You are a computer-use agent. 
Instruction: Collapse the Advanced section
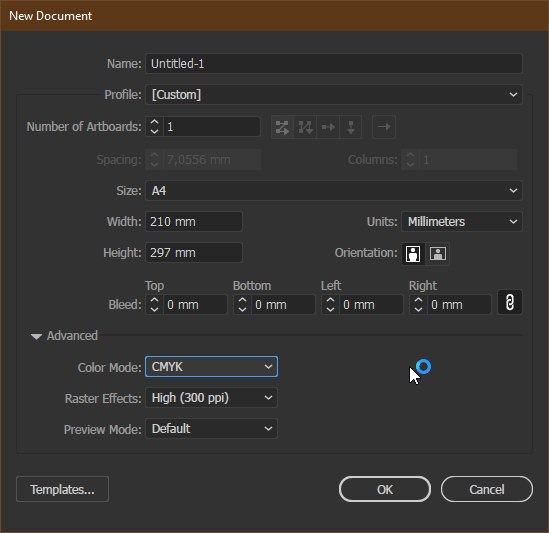[x=36, y=336]
